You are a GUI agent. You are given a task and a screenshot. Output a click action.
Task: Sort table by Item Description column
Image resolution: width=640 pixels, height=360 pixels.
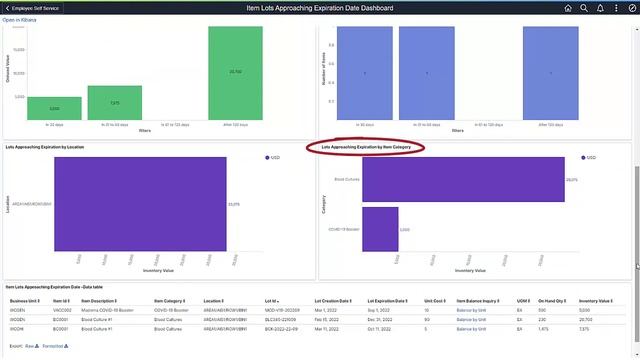click(99, 301)
